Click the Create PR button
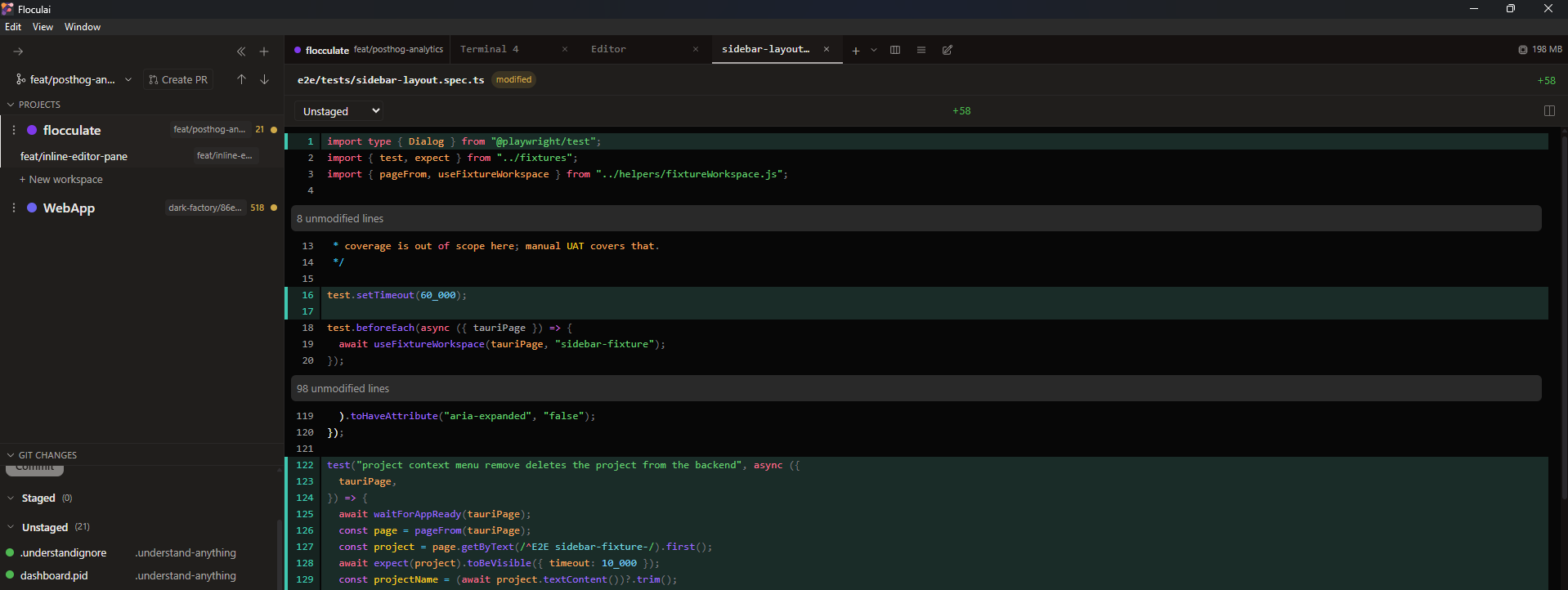The height and width of the screenshot is (590, 1568). coord(178,79)
